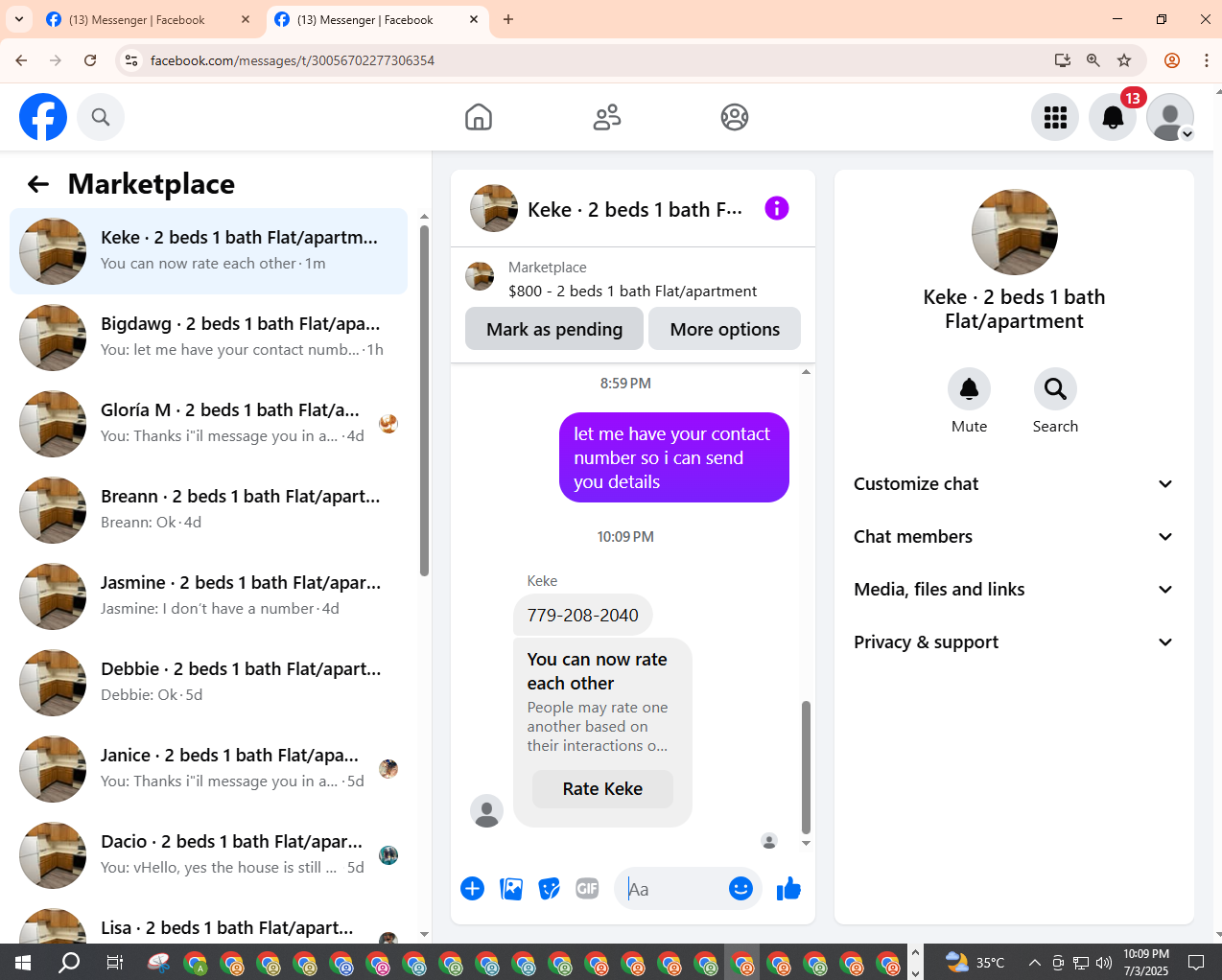Open the Chrome three-dot menu
The height and width of the screenshot is (980, 1222).
tap(1206, 60)
